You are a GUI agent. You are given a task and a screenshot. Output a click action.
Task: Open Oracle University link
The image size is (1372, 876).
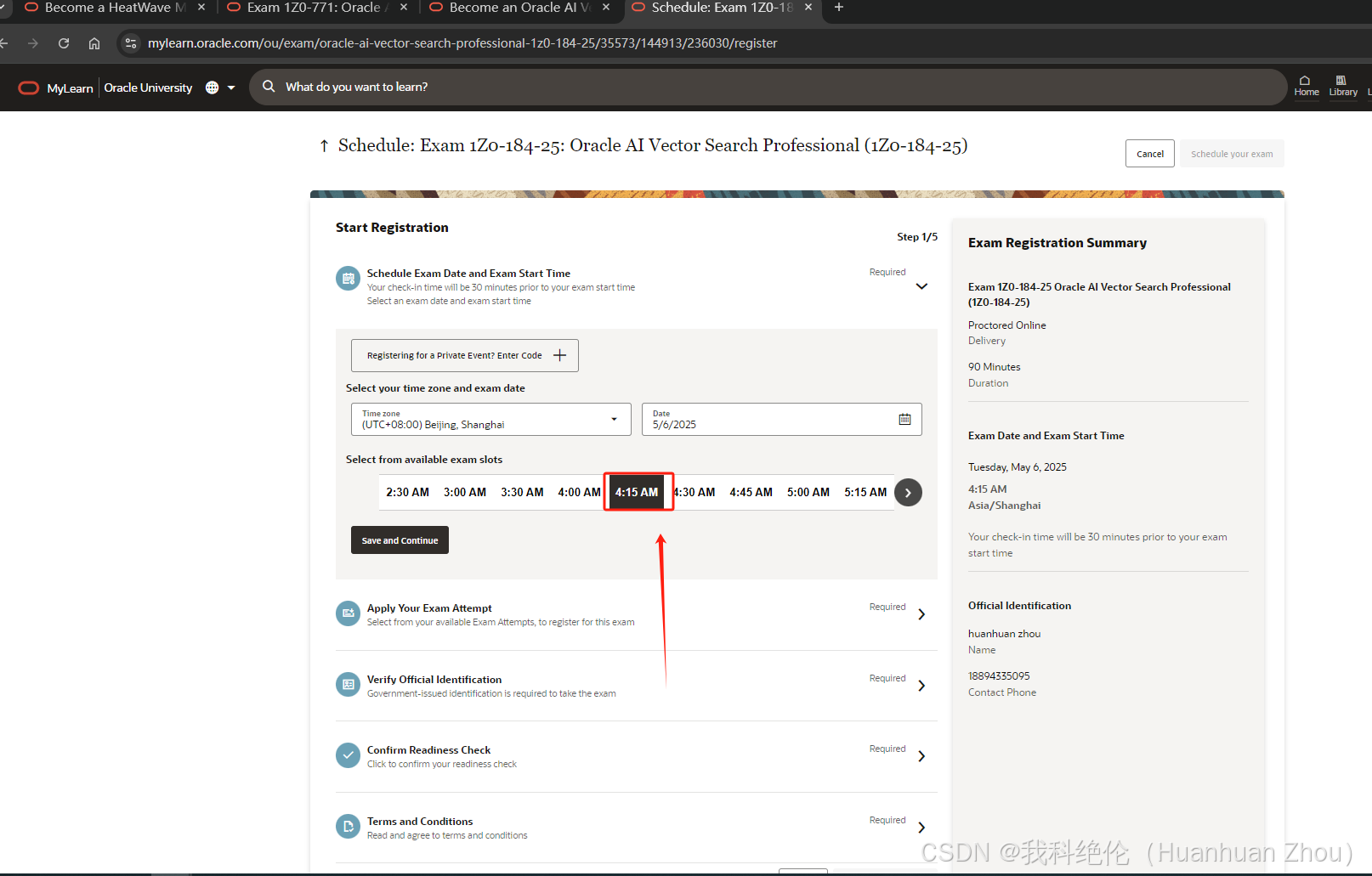point(148,88)
